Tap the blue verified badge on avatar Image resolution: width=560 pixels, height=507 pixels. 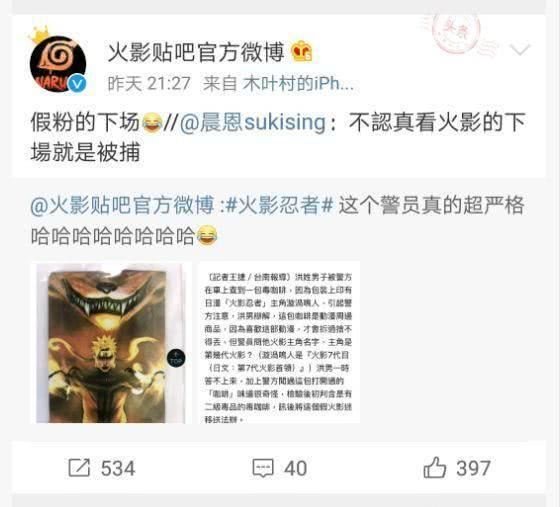pyautogui.click(x=77, y=84)
